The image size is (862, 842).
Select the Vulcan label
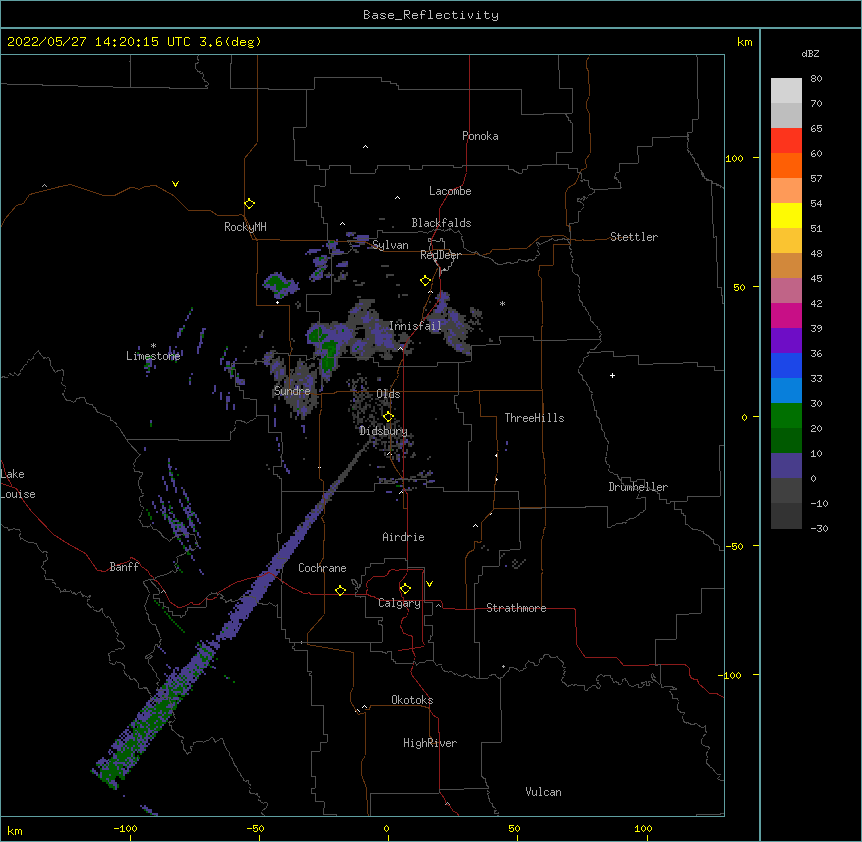pyautogui.click(x=543, y=792)
